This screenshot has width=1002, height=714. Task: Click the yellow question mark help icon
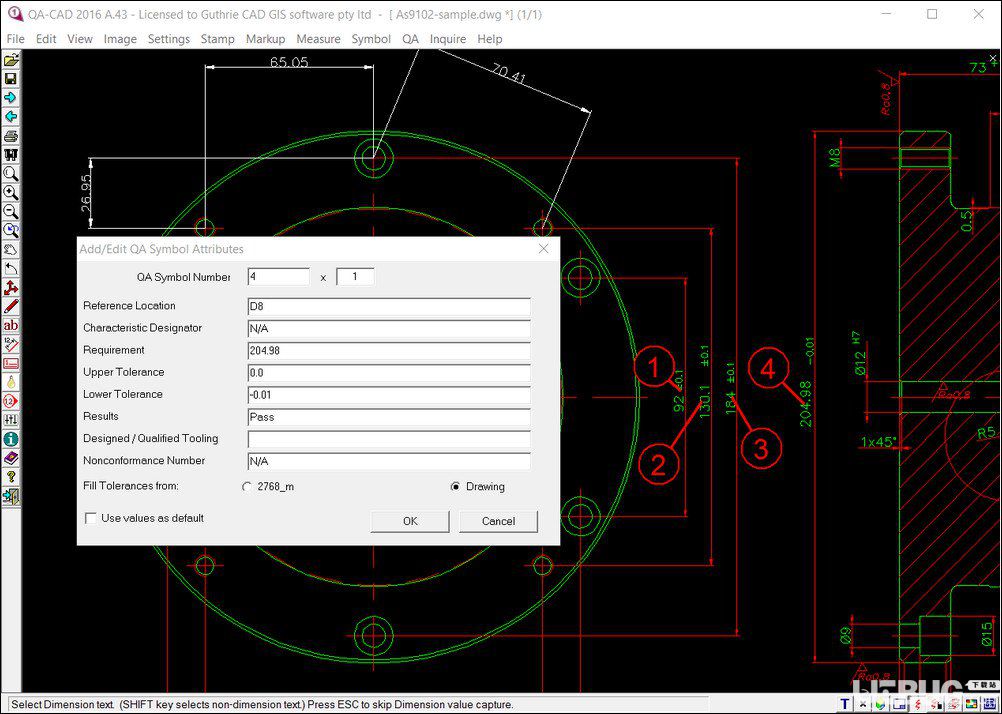[11, 477]
